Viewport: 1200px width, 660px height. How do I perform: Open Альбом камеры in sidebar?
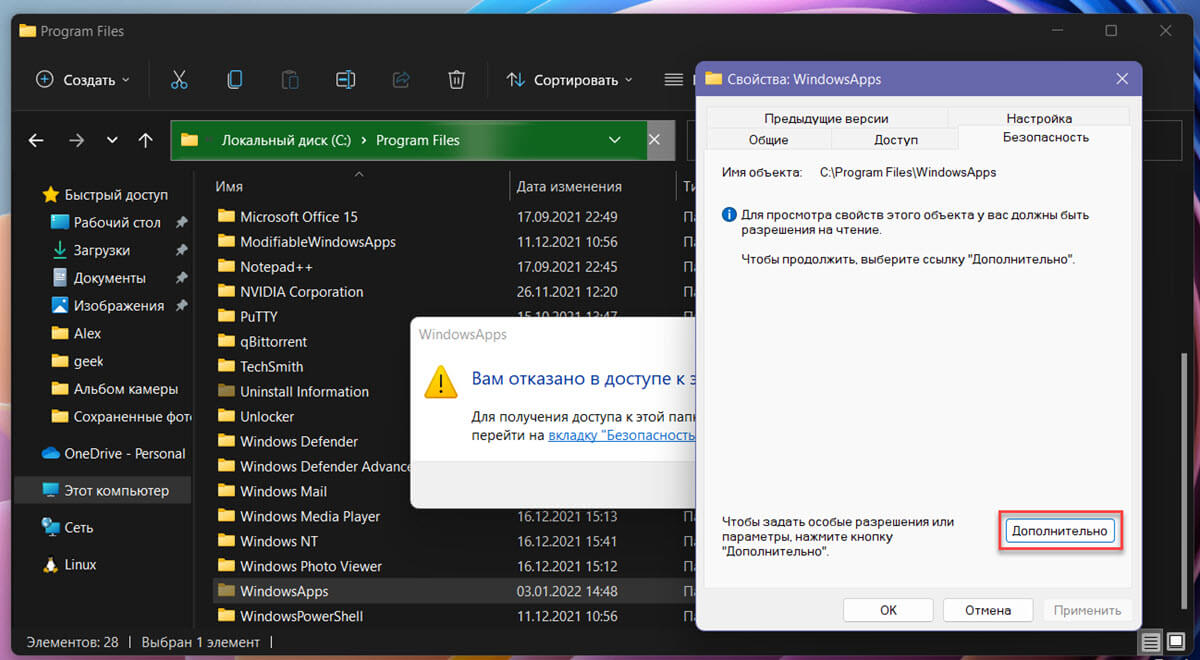click(x=114, y=388)
